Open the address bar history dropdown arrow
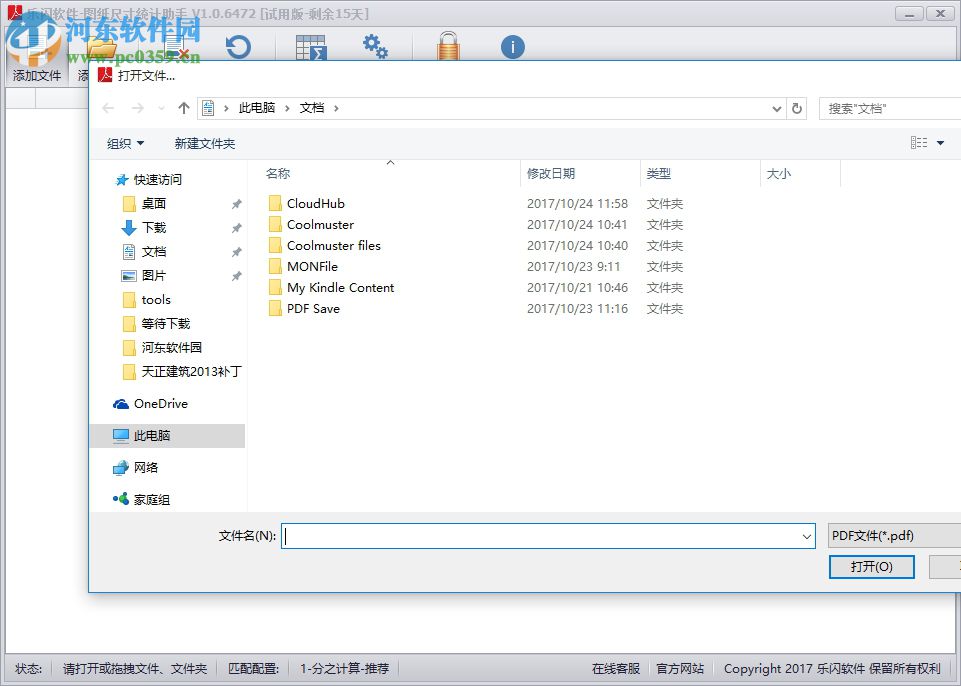This screenshot has width=961, height=686. [776, 108]
